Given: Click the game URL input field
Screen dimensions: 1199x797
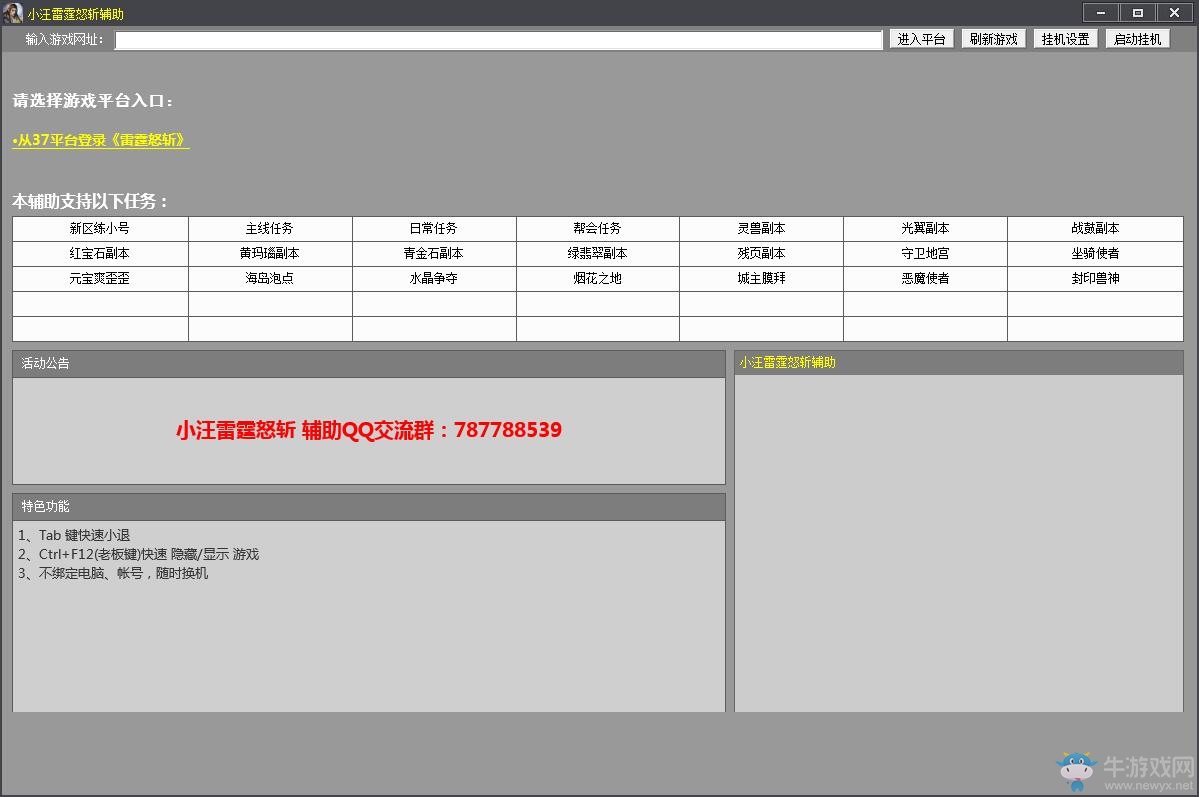Looking at the screenshot, I should pyautogui.click(x=499, y=40).
